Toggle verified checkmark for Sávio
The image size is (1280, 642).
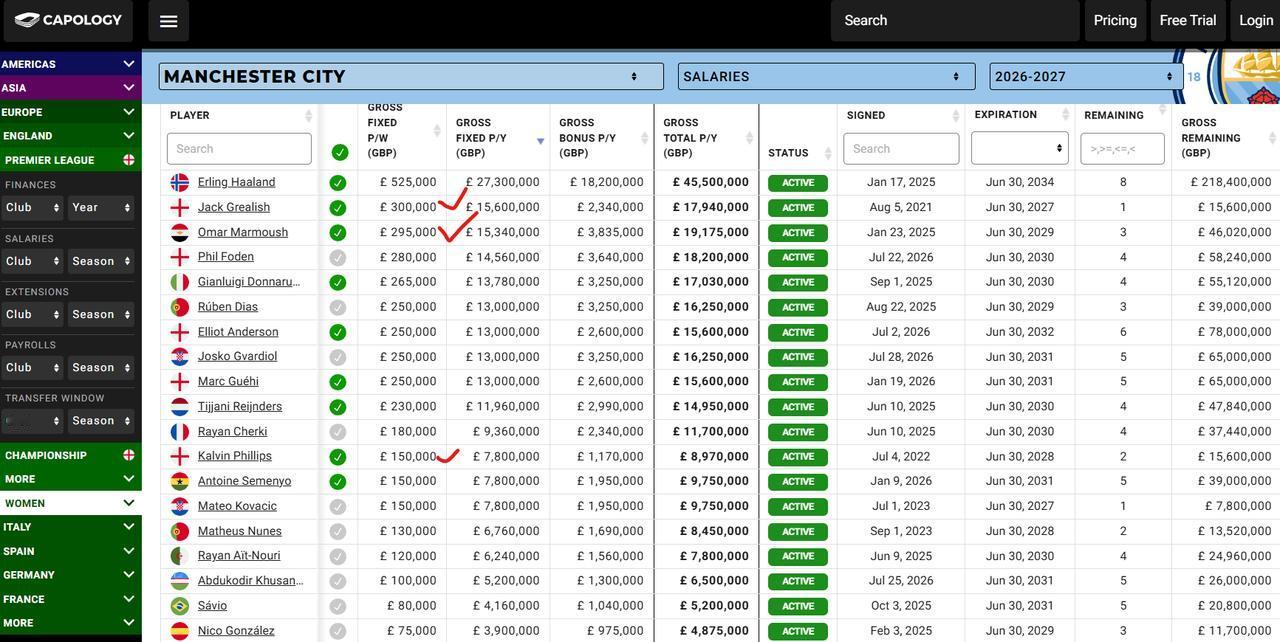[338, 606]
